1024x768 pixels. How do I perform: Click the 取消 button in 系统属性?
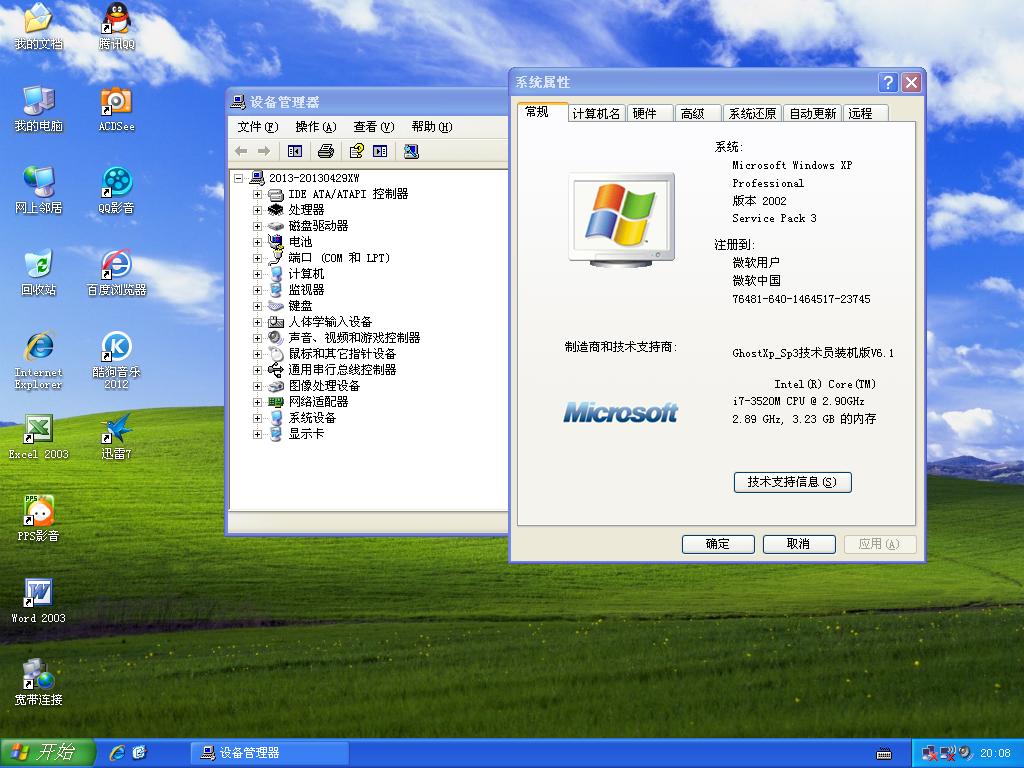(799, 544)
